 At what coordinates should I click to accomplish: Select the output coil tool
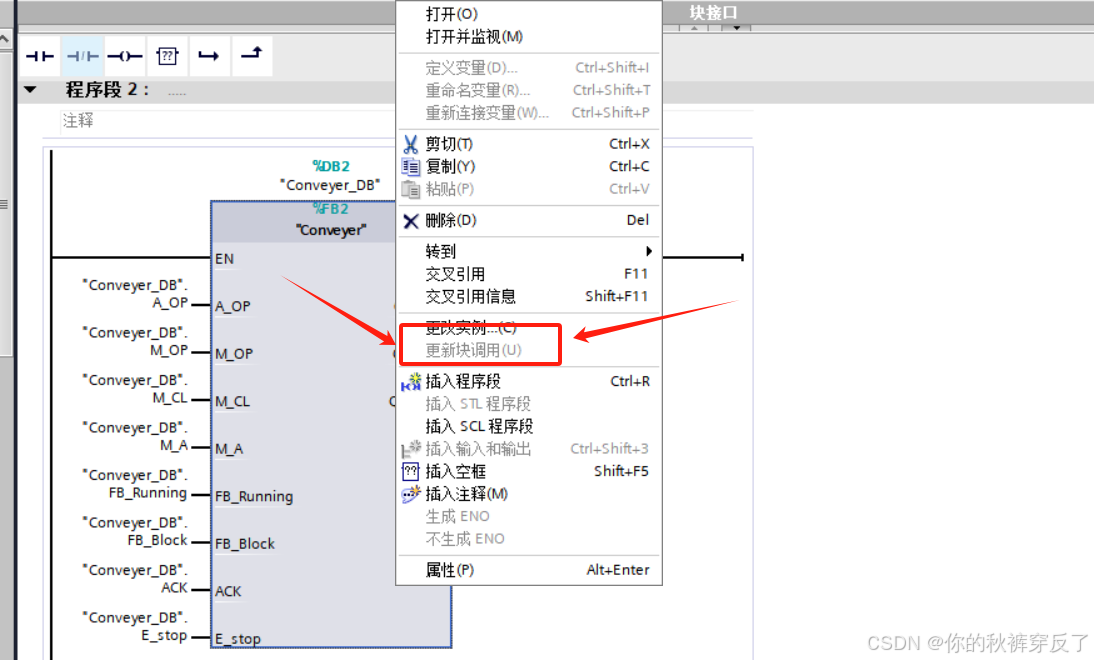[123, 56]
